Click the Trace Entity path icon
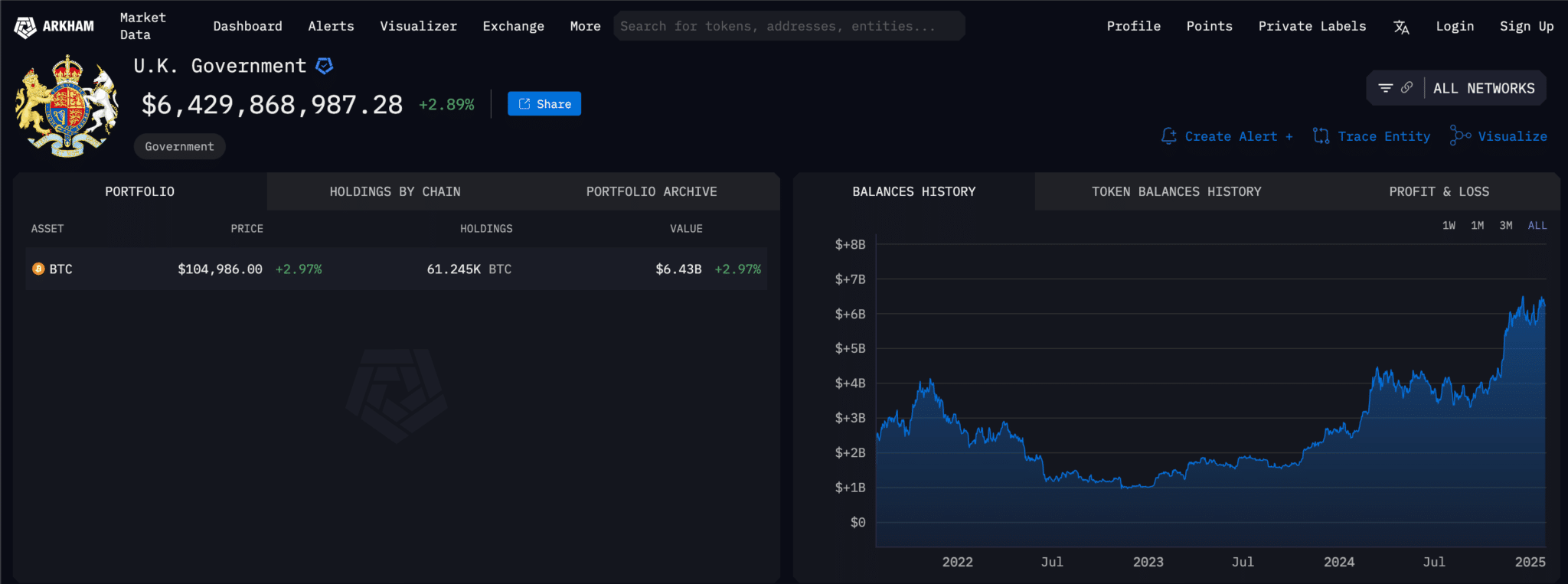The image size is (1568, 584). click(1321, 135)
